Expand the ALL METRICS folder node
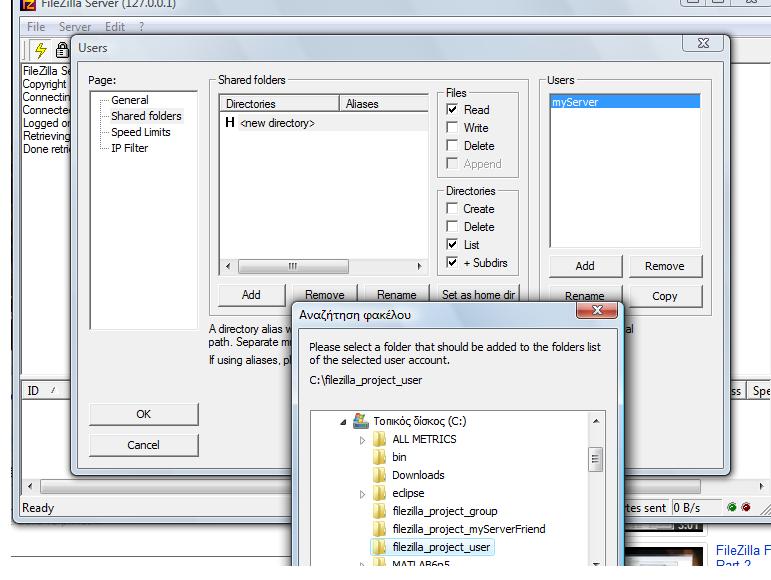Image resolution: width=771 pixels, height=580 pixels. 362,440
